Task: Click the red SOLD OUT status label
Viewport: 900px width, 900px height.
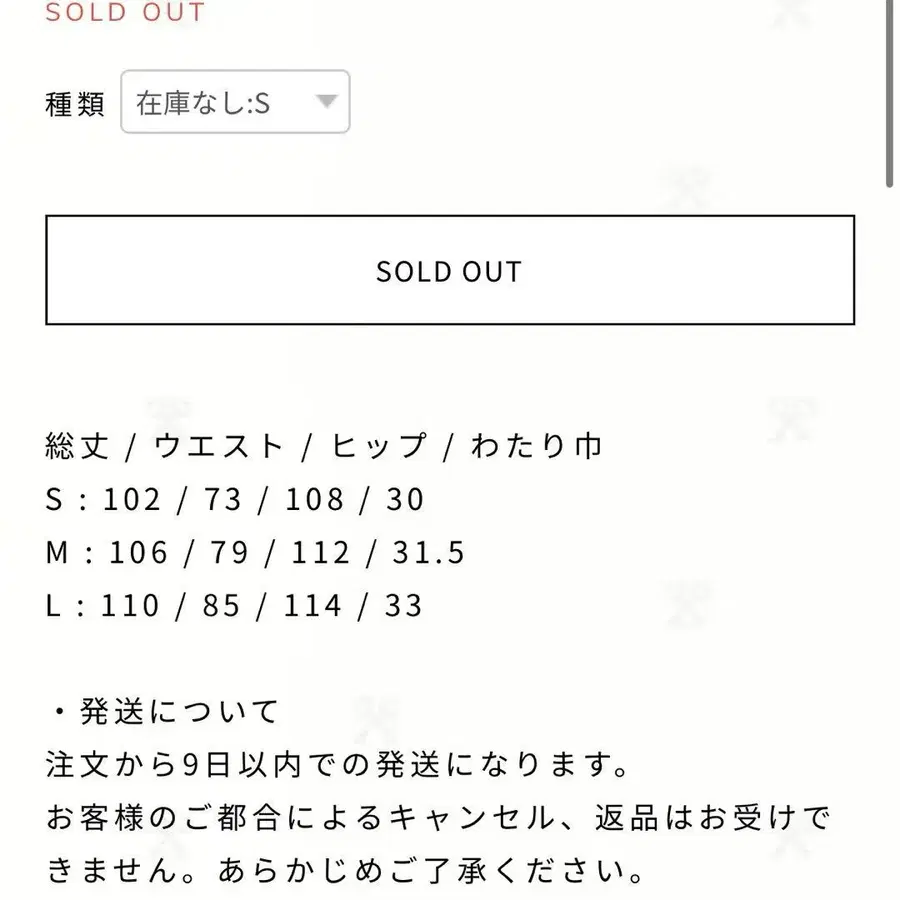Action: 125,13
